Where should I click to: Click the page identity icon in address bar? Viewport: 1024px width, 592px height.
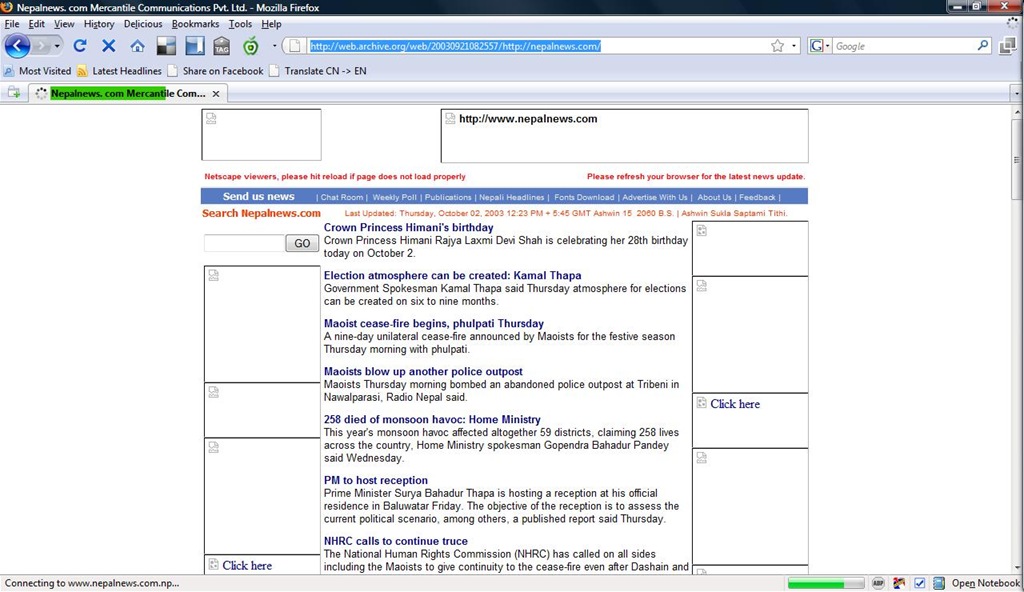[295, 46]
